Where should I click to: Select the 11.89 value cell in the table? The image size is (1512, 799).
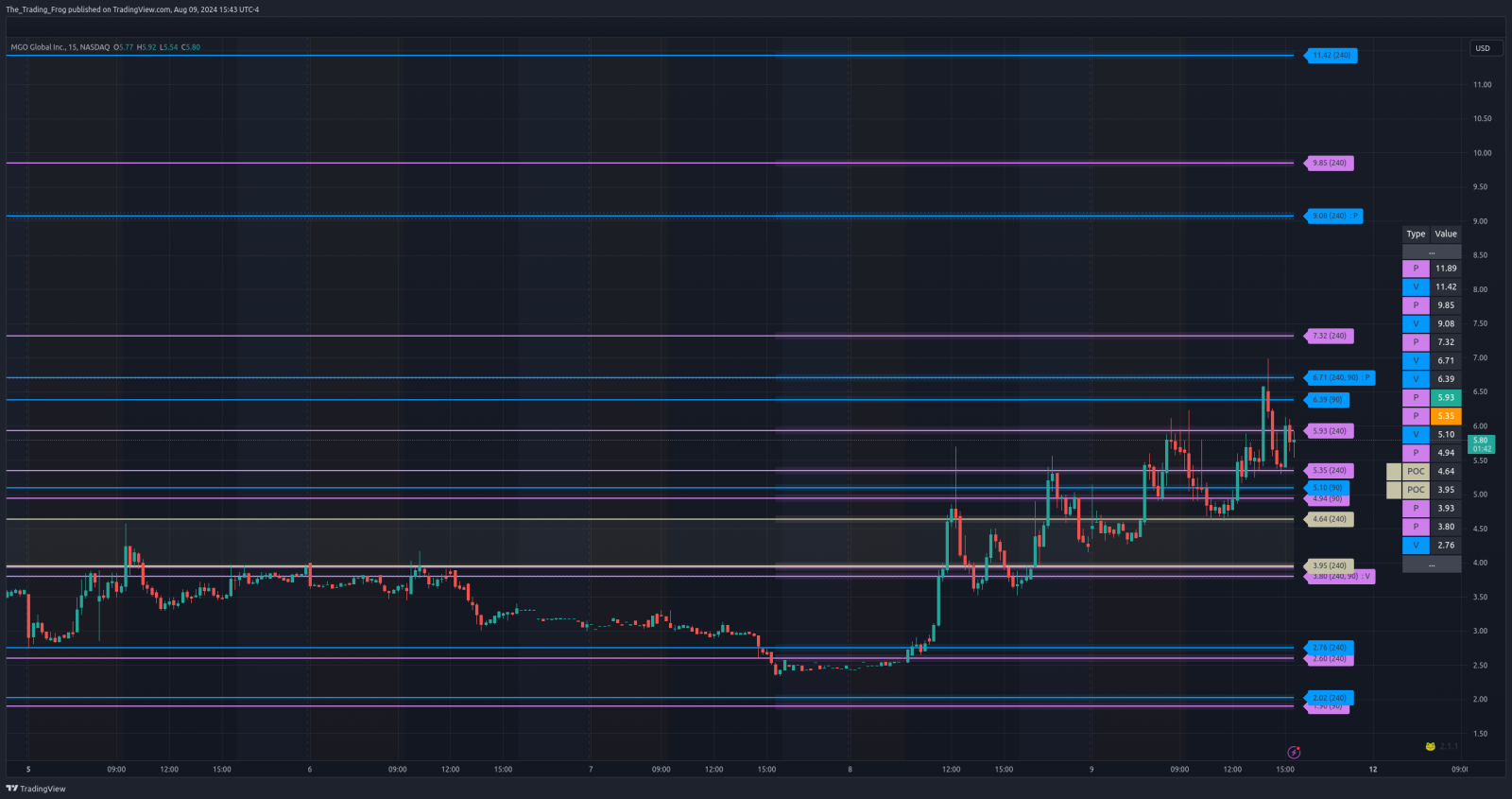click(x=1446, y=269)
